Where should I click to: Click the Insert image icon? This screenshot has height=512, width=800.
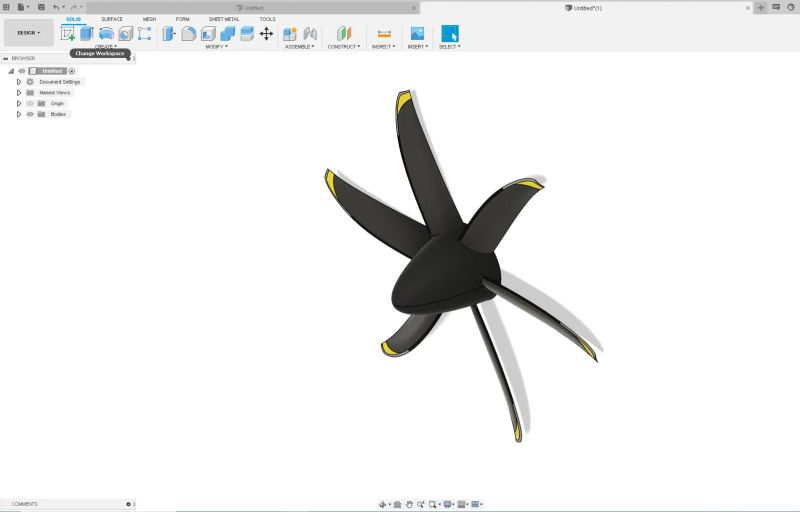[x=417, y=34]
